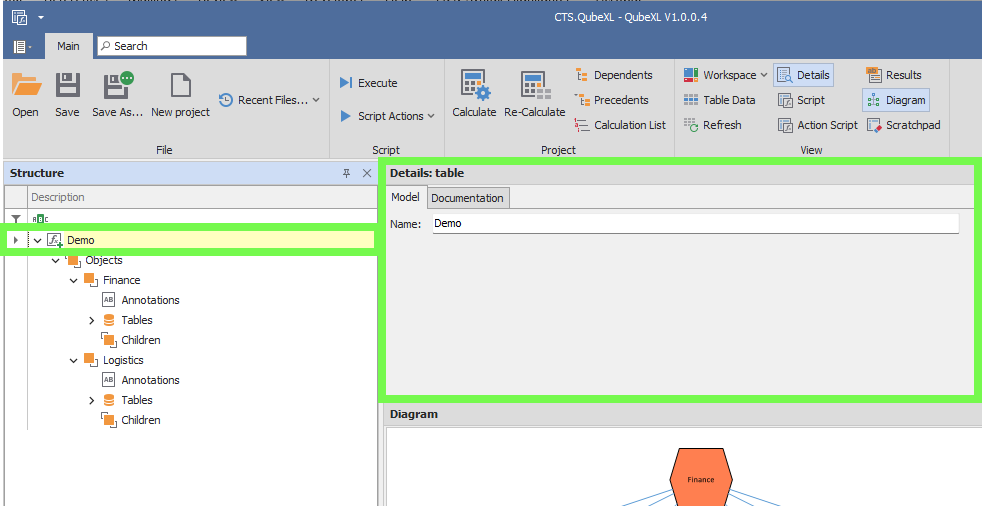
Task: Open the Recent Files dropdown
Action: [x=269, y=100]
